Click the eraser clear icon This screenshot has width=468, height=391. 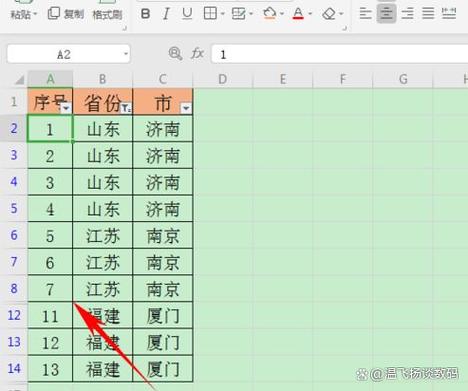pyautogui.click(x=329, y=14)
